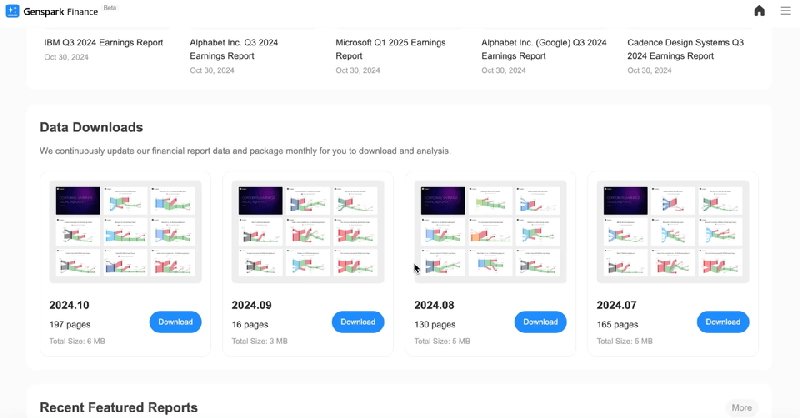Download the 2024.08 data package

click(540, 322)
